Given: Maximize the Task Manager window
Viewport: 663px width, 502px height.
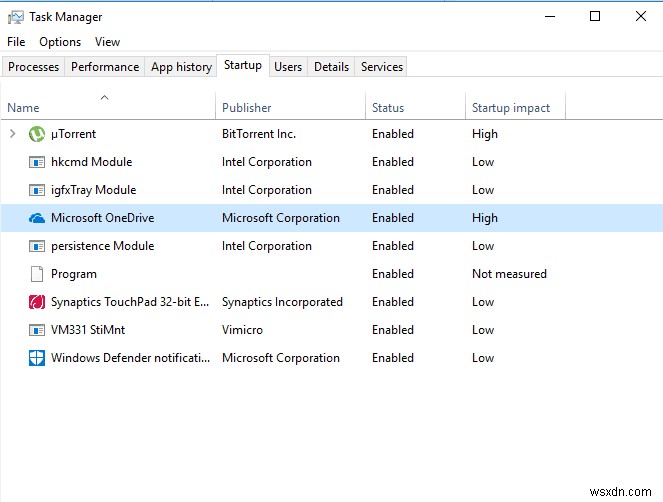Looking at the screenshot, I should click(x=595, y=16).
